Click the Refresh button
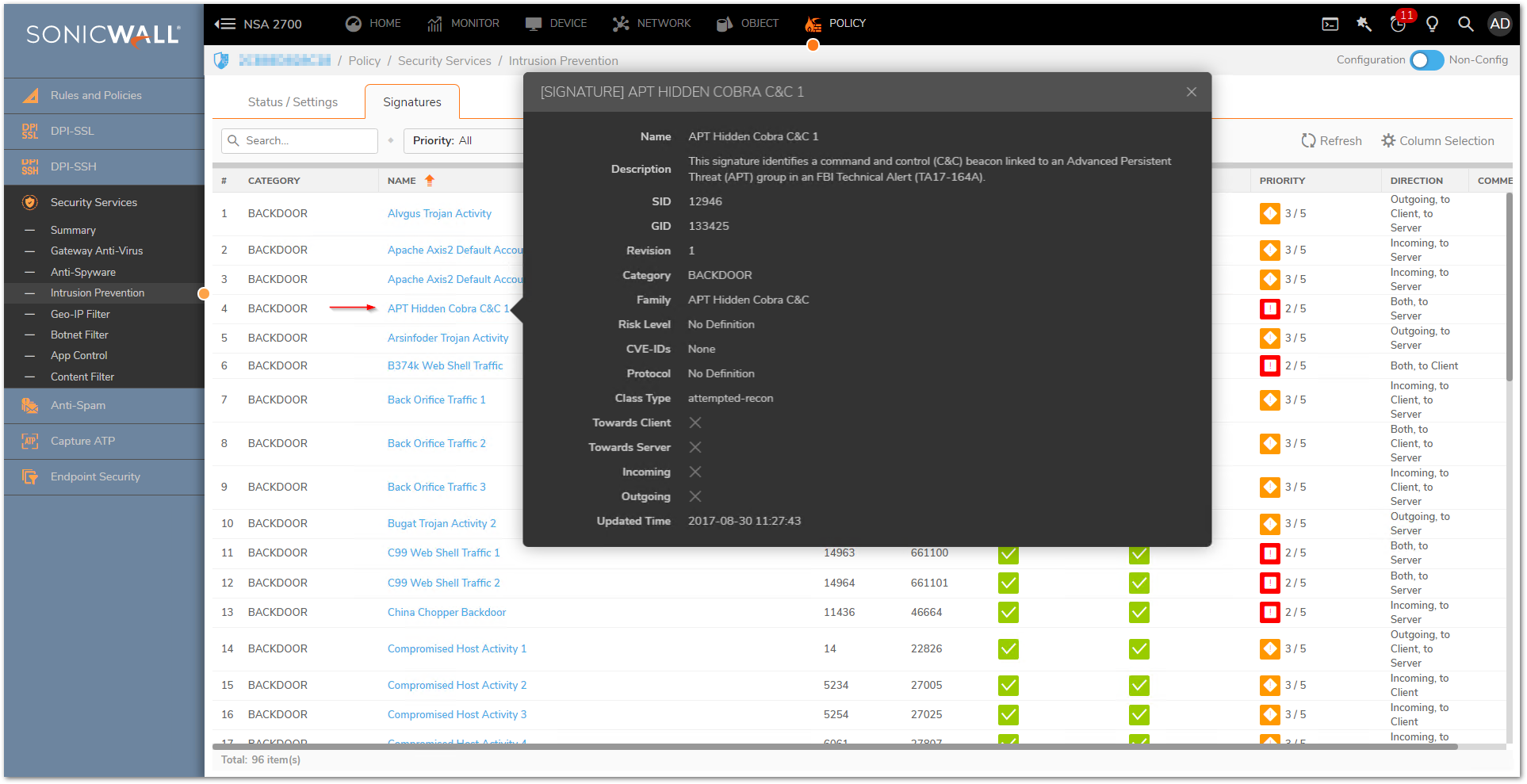 pyautogui.click(x=1331, y=140)
